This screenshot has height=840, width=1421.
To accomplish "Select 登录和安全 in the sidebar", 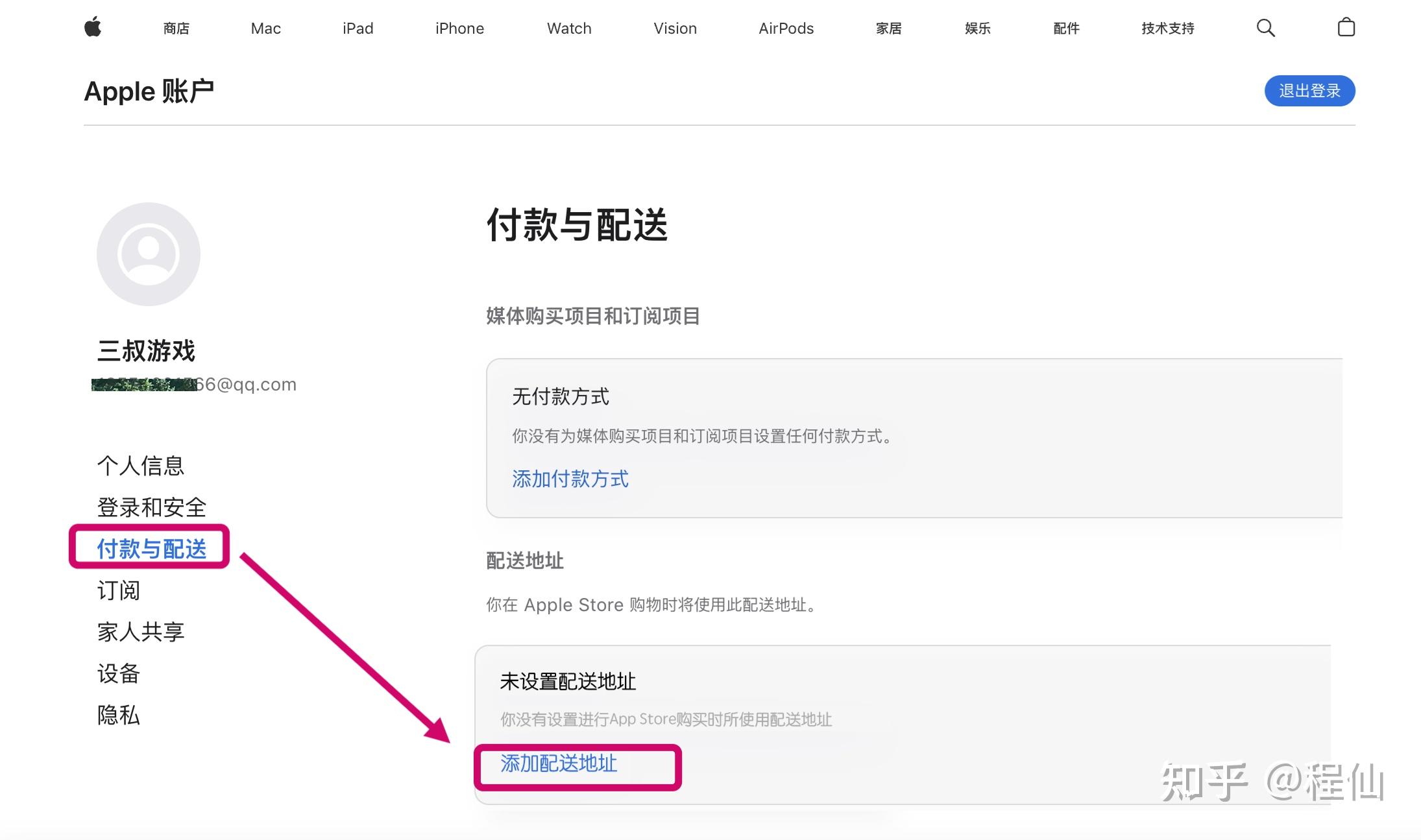I will 152,507.
